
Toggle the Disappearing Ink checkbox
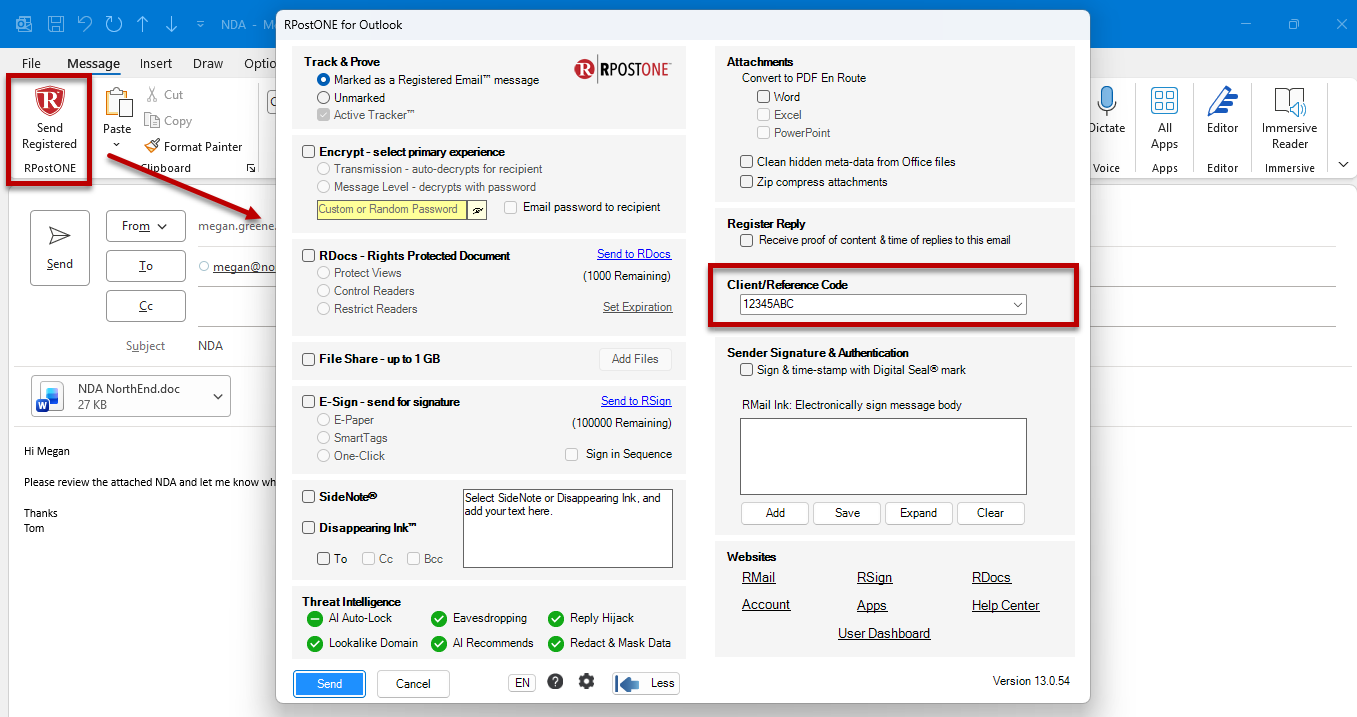pyautogui.click(x=309, y=528)
